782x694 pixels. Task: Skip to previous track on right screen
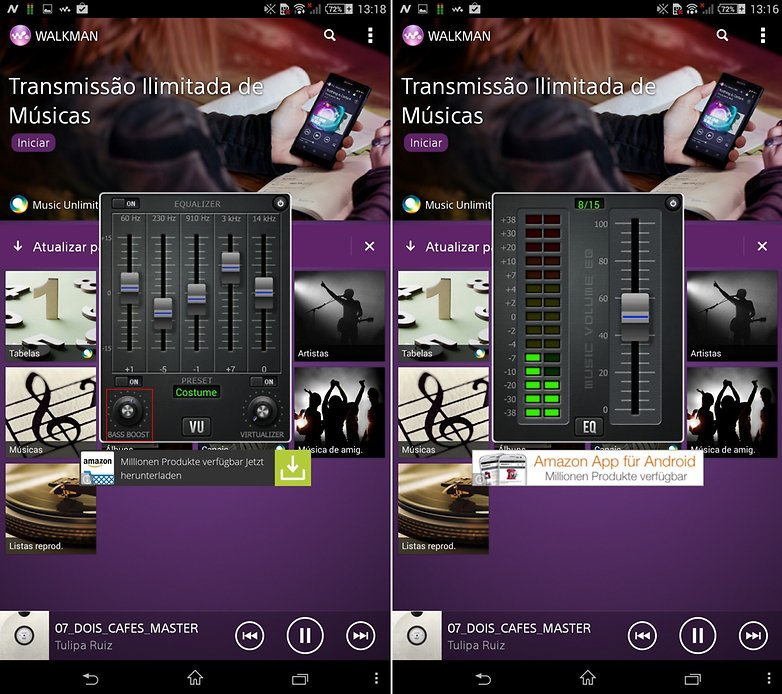point(642,636)
